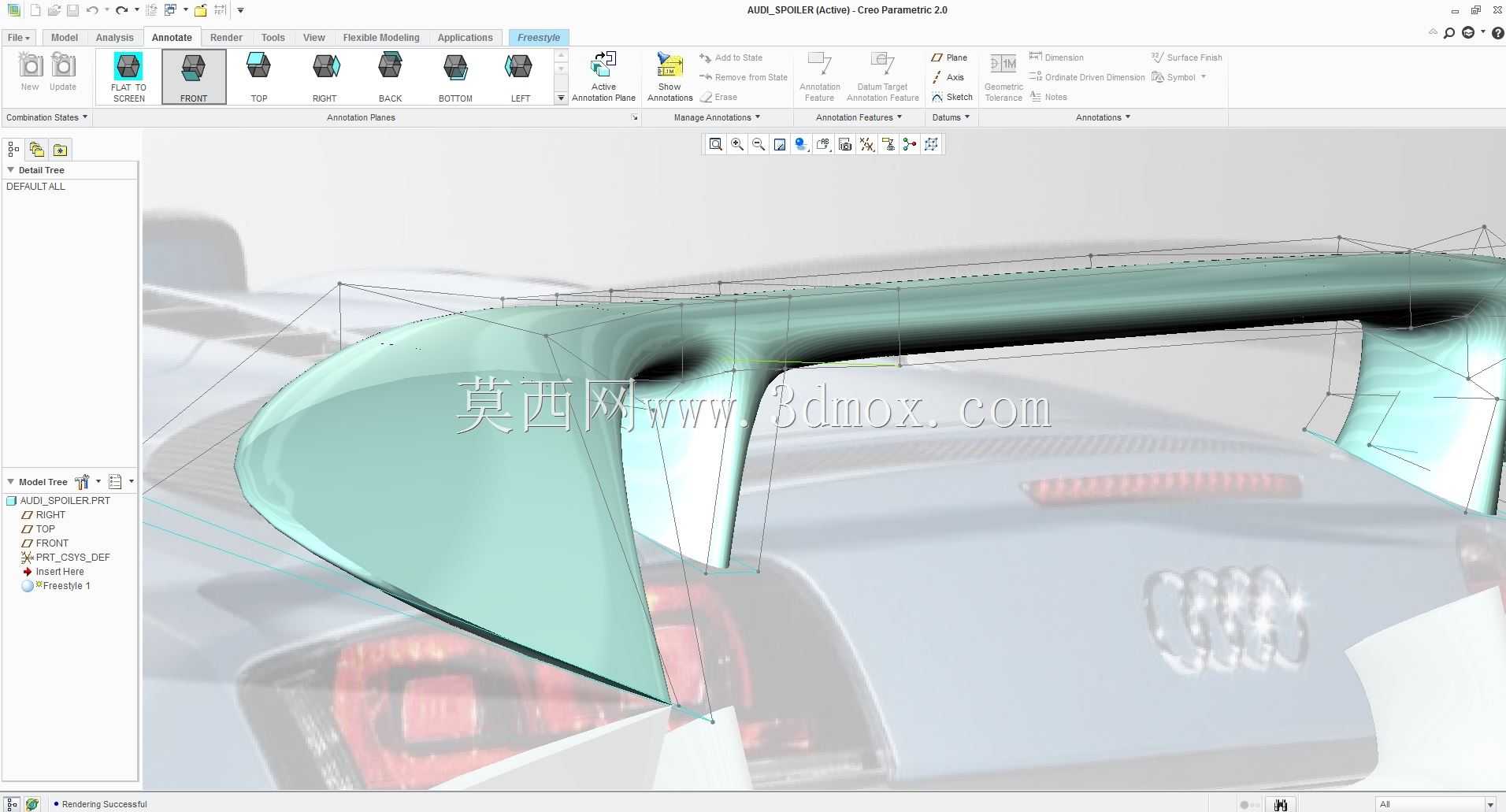The width and height of the screenshot is (1506, 812).
Task: Collapse the Model Tree section
Action: pos(11,481)
